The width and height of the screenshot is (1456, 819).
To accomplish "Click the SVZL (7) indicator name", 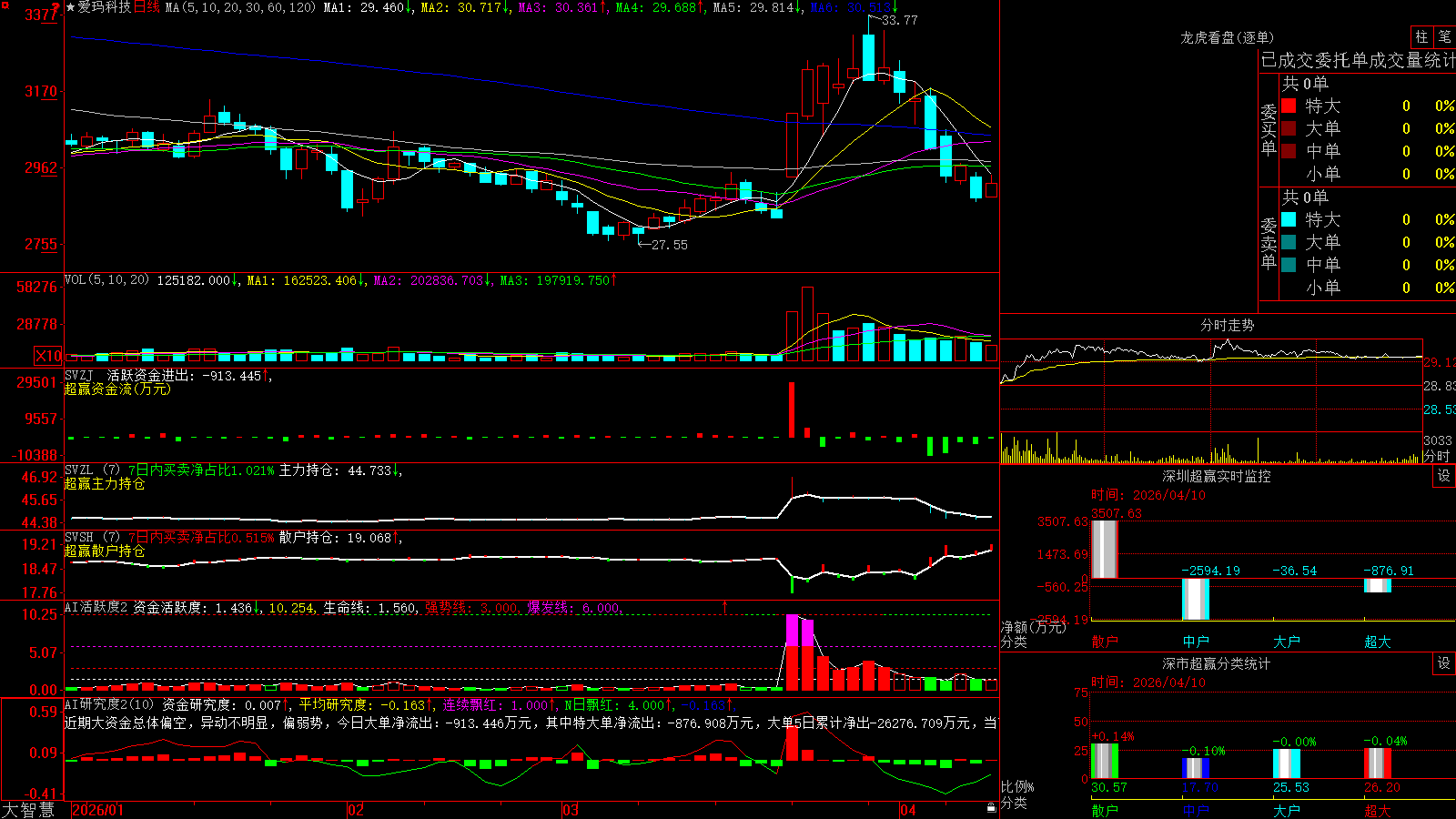I will click(92, 470).
